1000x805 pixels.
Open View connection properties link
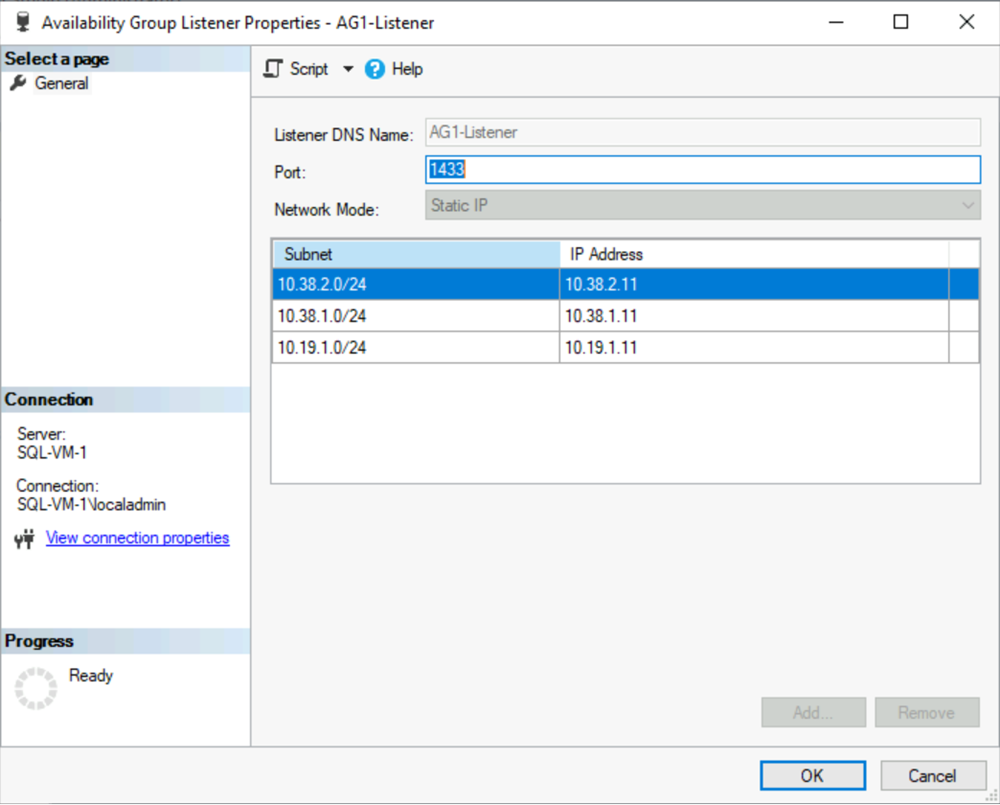point(137,538)
